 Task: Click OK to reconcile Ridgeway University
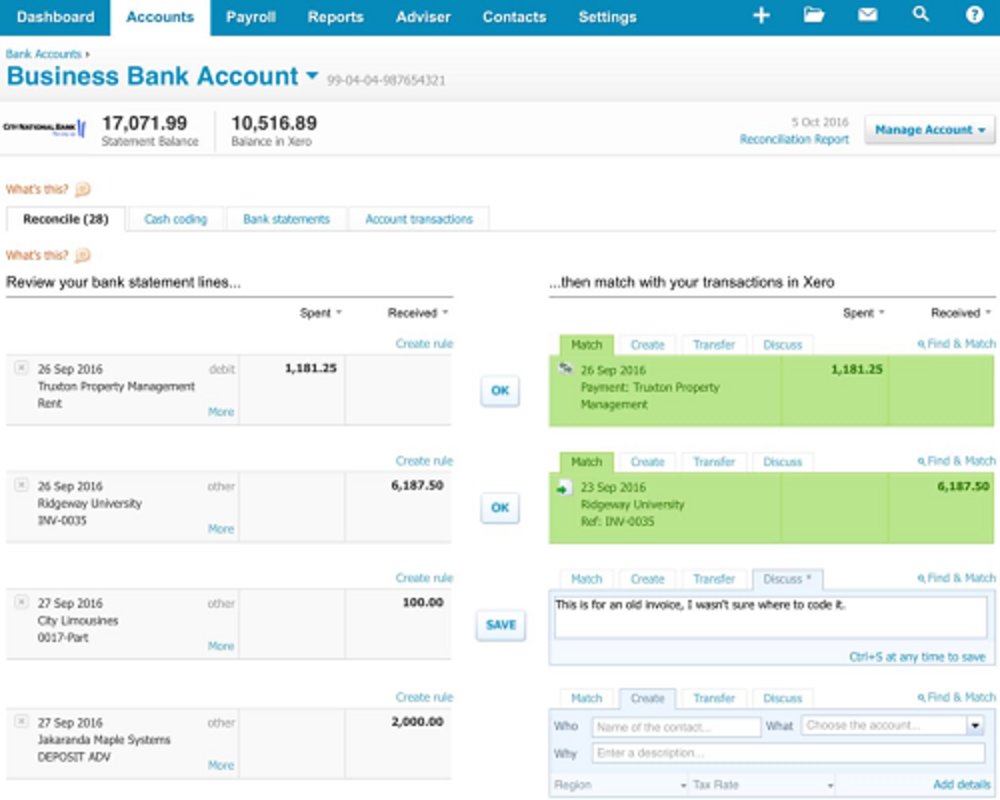500,508
